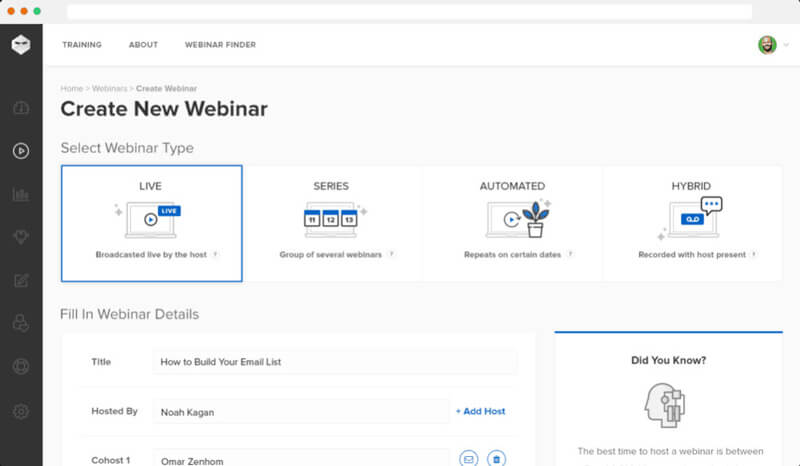This screenshot has width=800, height=466.
Task: Click the 'Hosted By' label
Action: [114, 411]
